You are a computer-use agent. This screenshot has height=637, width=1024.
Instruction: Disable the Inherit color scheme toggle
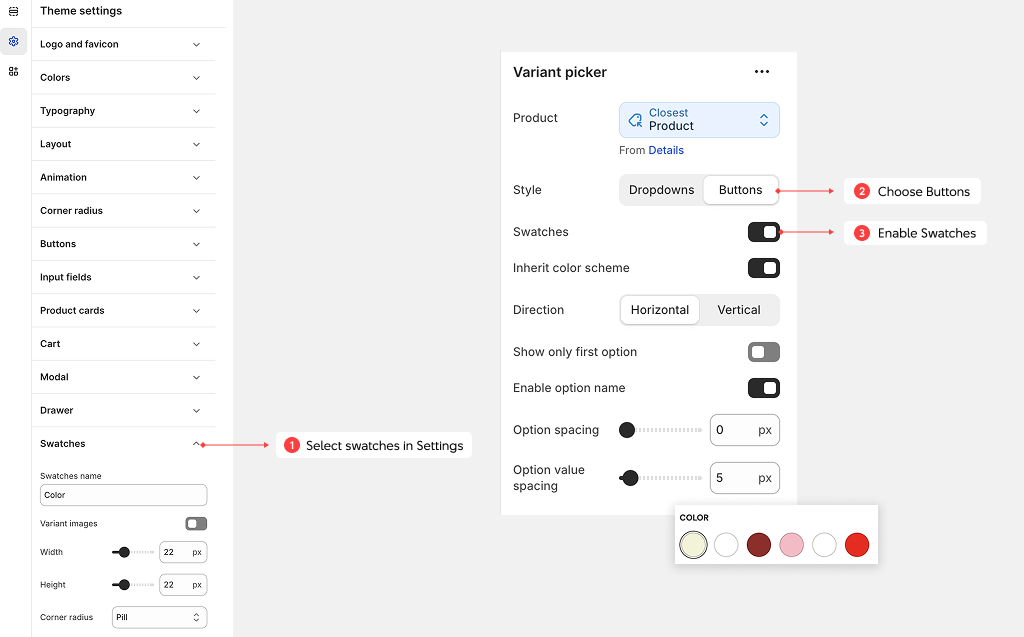click(764, 268)
